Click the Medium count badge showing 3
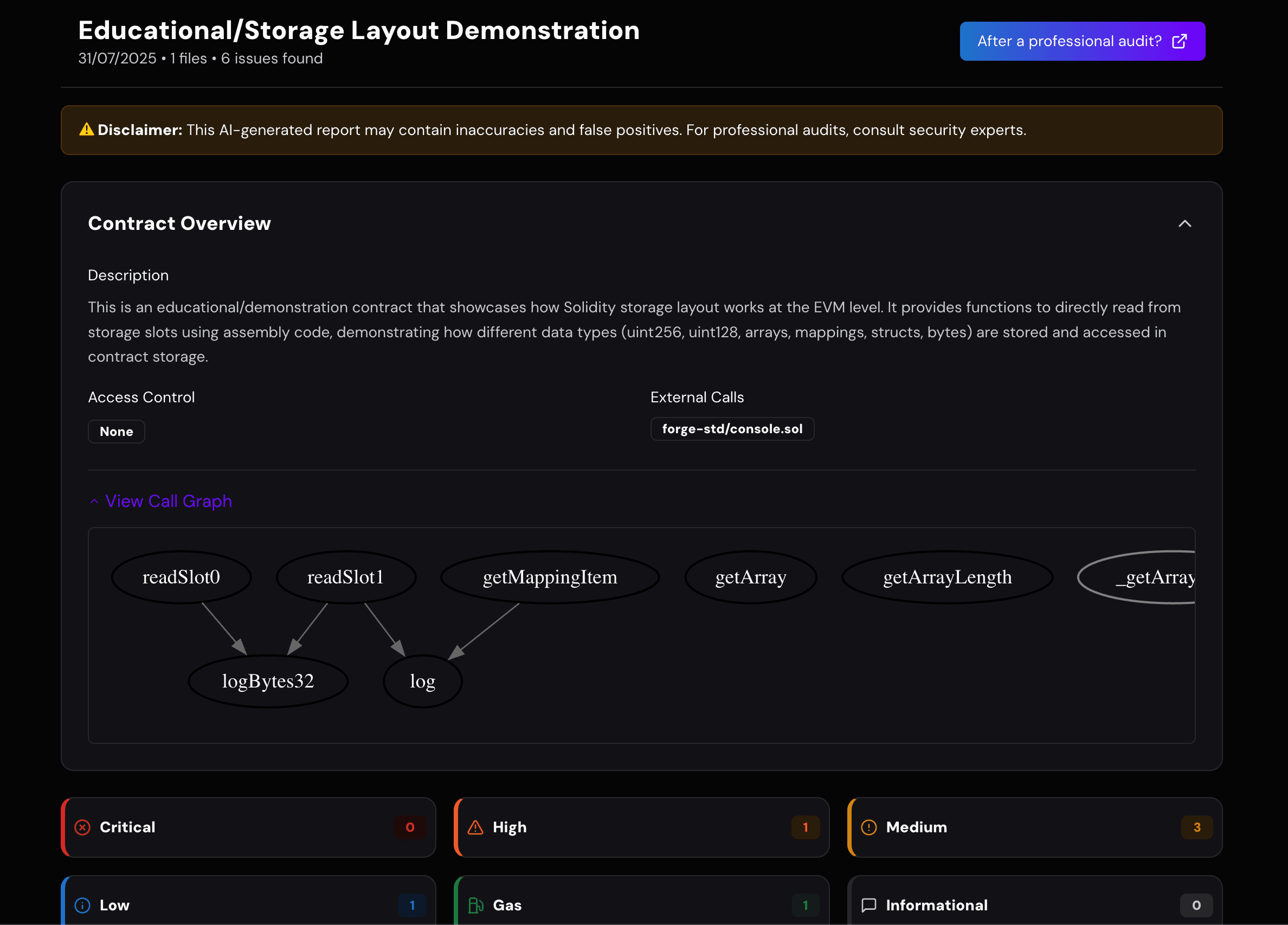 pos(1196,827)
